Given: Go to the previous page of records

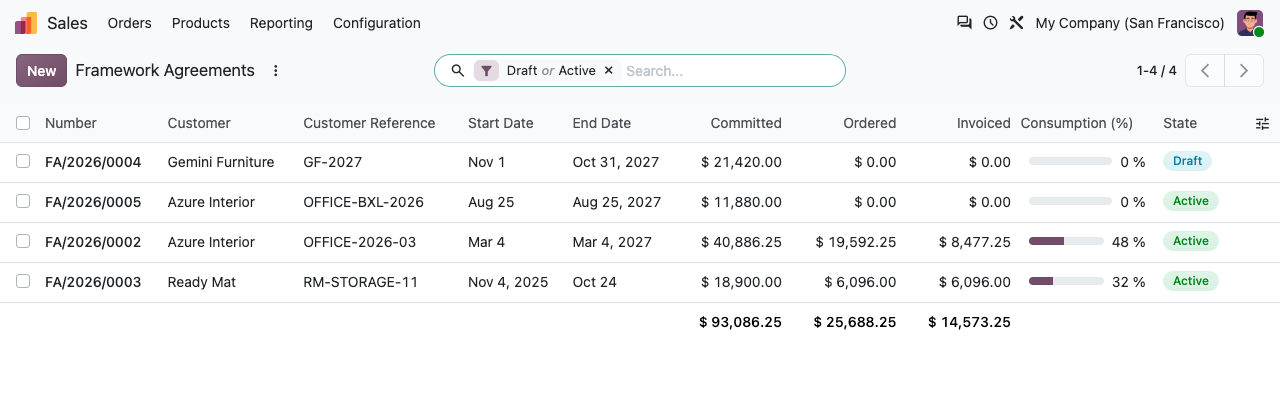Looking at the screenshot, I should (1205, 71).
